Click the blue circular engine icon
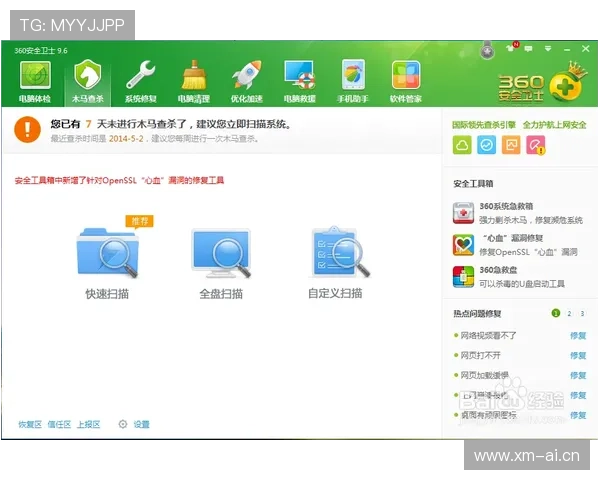 coord(486,145)
